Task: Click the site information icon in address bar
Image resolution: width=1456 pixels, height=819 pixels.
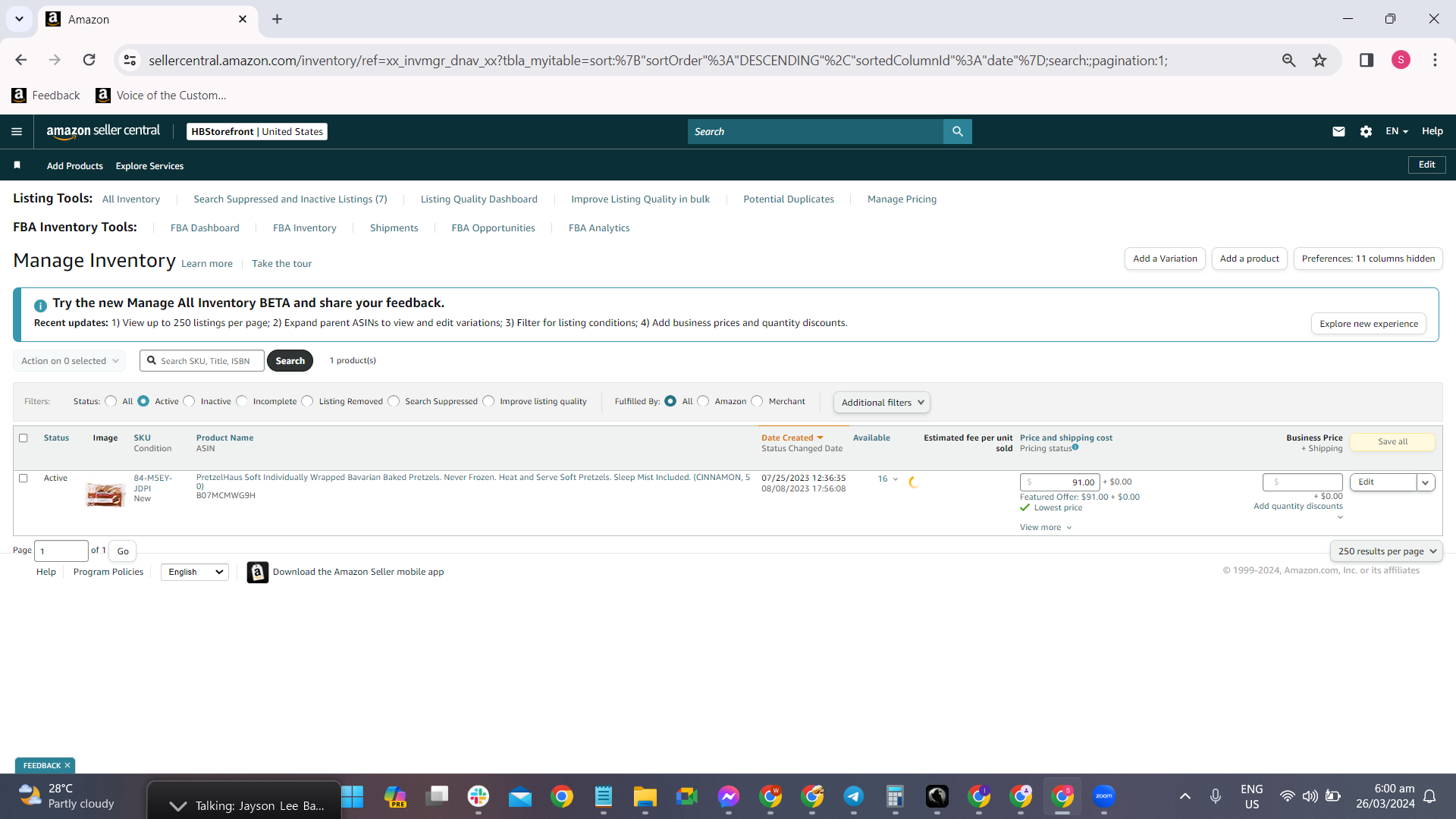Action: click(130, 60)
